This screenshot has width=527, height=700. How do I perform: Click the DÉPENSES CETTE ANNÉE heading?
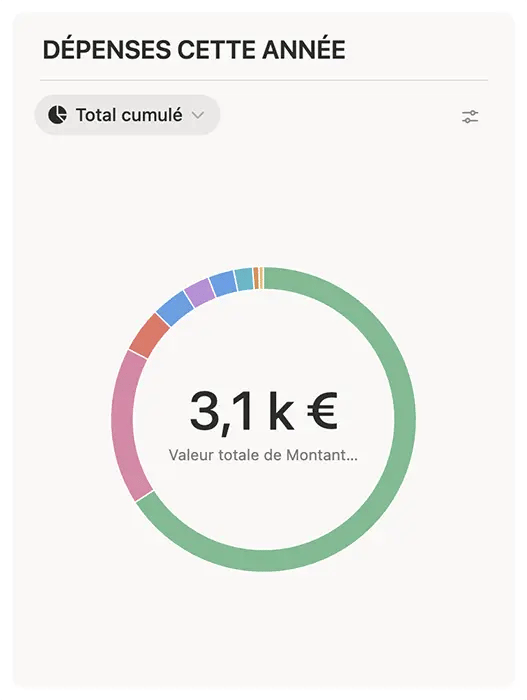tap(194, 50)
